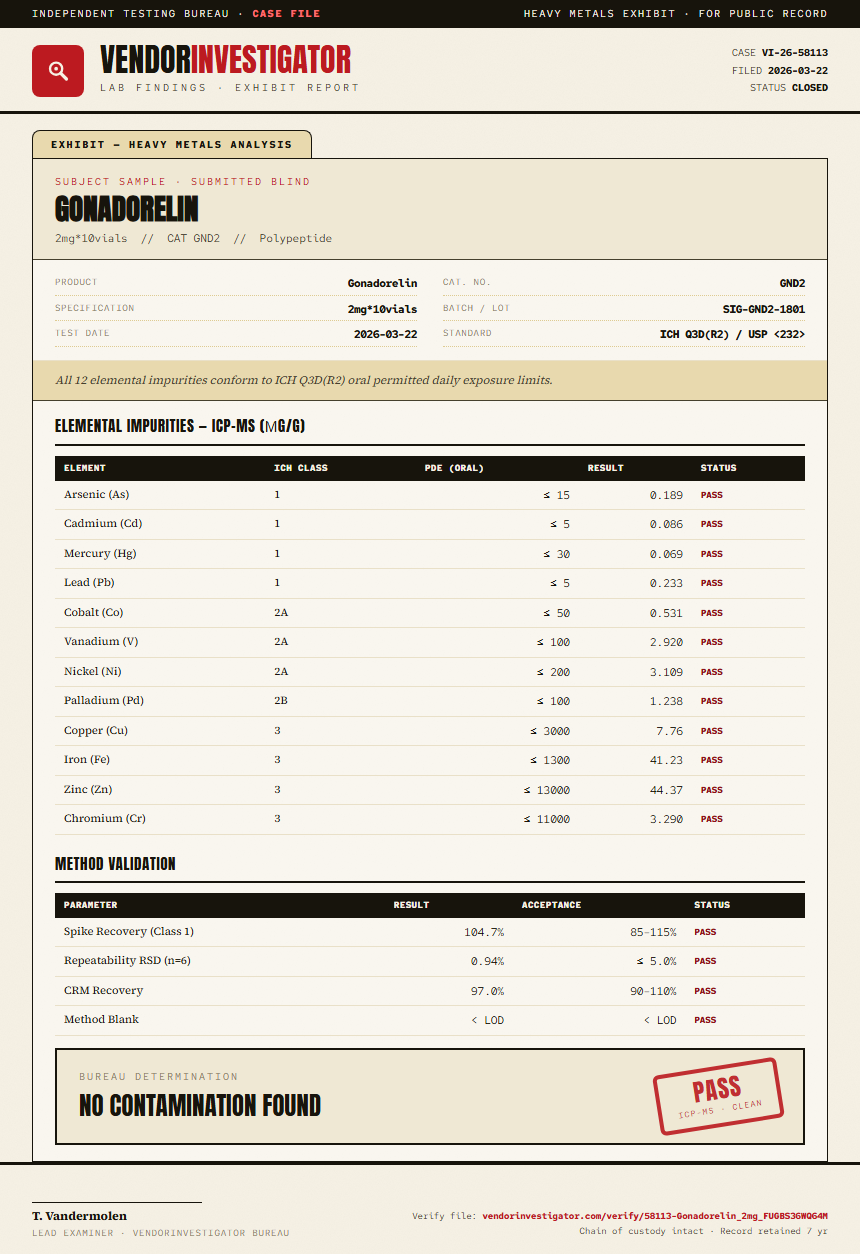Click the Cobalt (Co) row label
The image size is (860, 1254).
[94, 613]
